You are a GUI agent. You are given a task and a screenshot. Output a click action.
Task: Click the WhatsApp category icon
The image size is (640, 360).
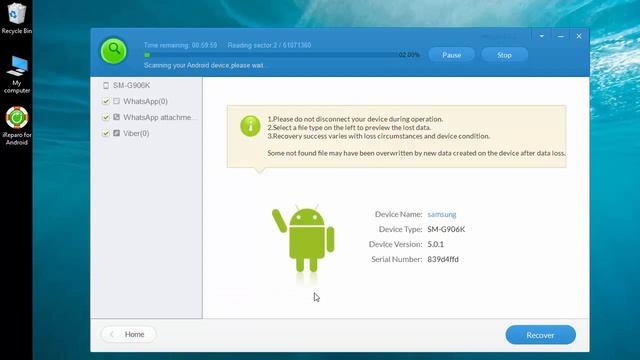[x=116, y=101]
